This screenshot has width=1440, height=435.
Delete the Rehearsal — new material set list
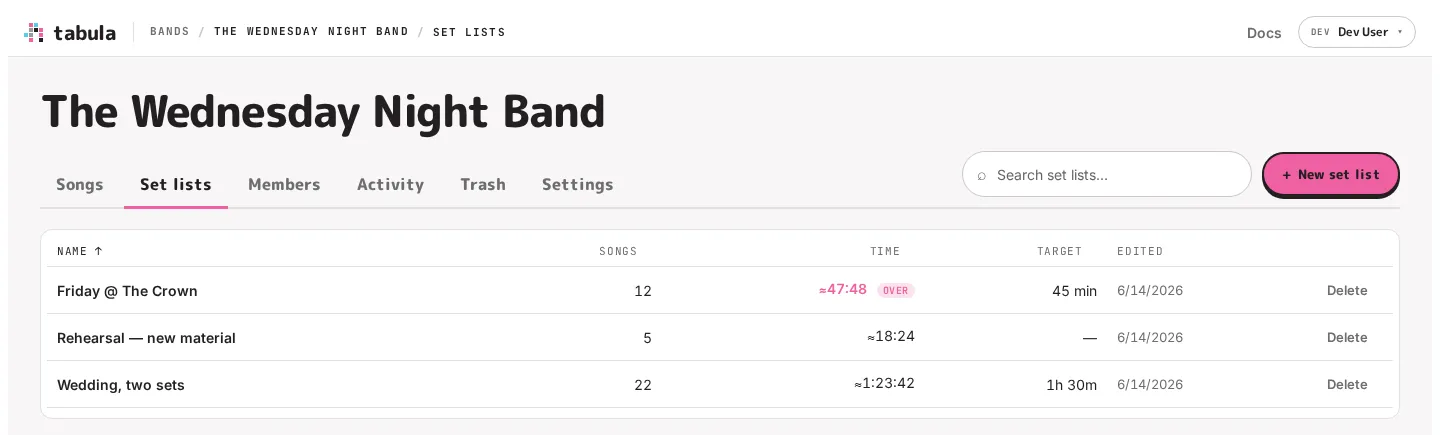[1347, 338]
